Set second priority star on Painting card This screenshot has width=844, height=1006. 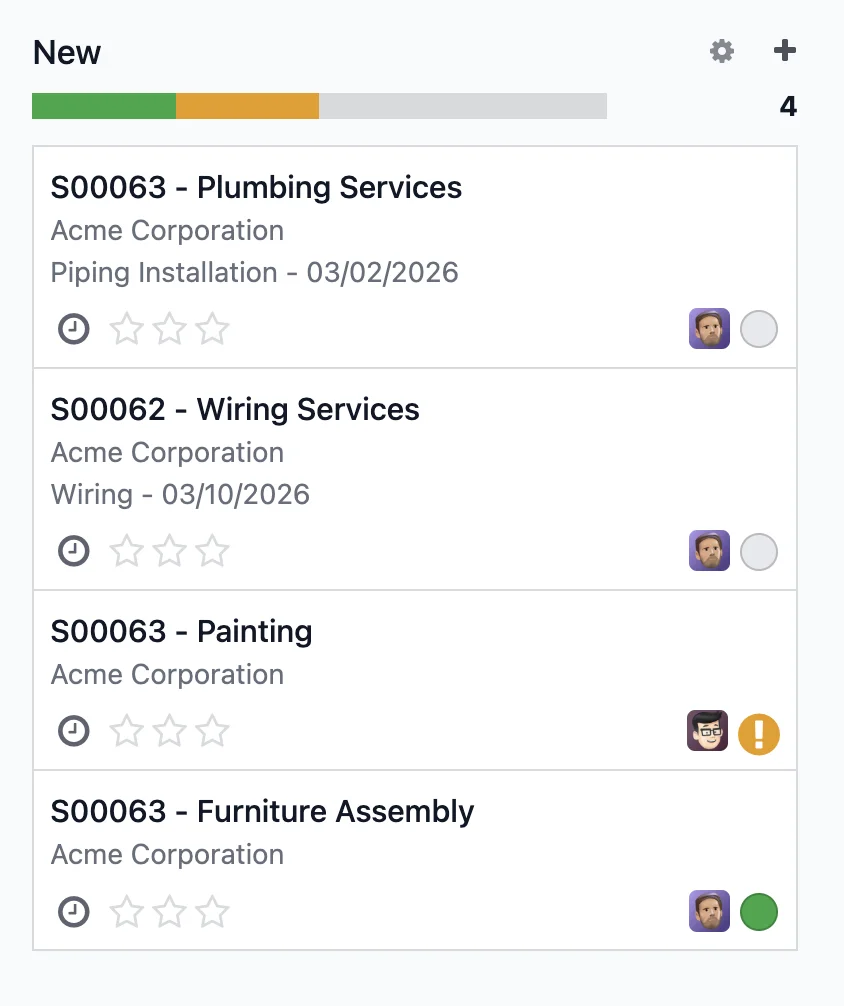coord(169,731)
